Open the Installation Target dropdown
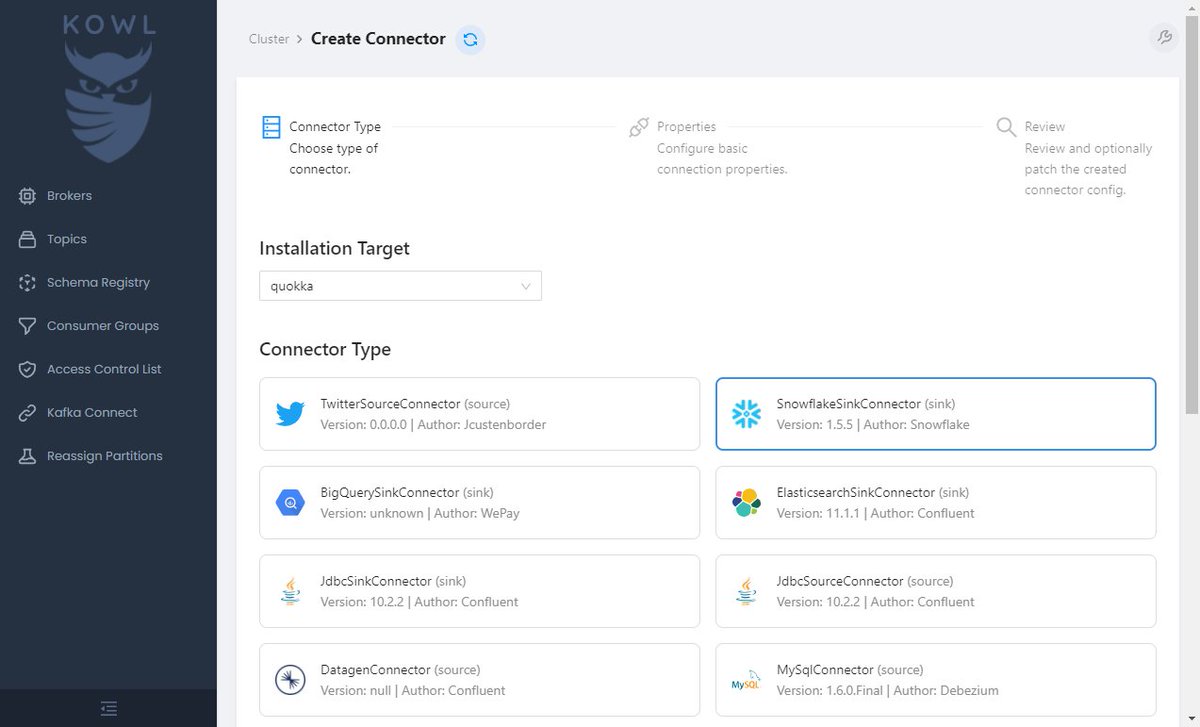 coord(400,286)
